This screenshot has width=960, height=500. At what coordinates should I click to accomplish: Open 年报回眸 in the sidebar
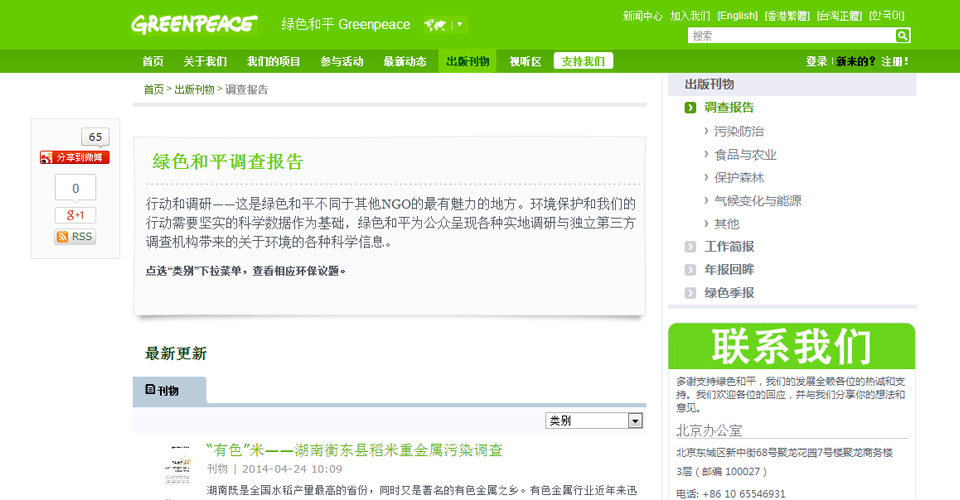pyautogui.click(x=729, y=270)
